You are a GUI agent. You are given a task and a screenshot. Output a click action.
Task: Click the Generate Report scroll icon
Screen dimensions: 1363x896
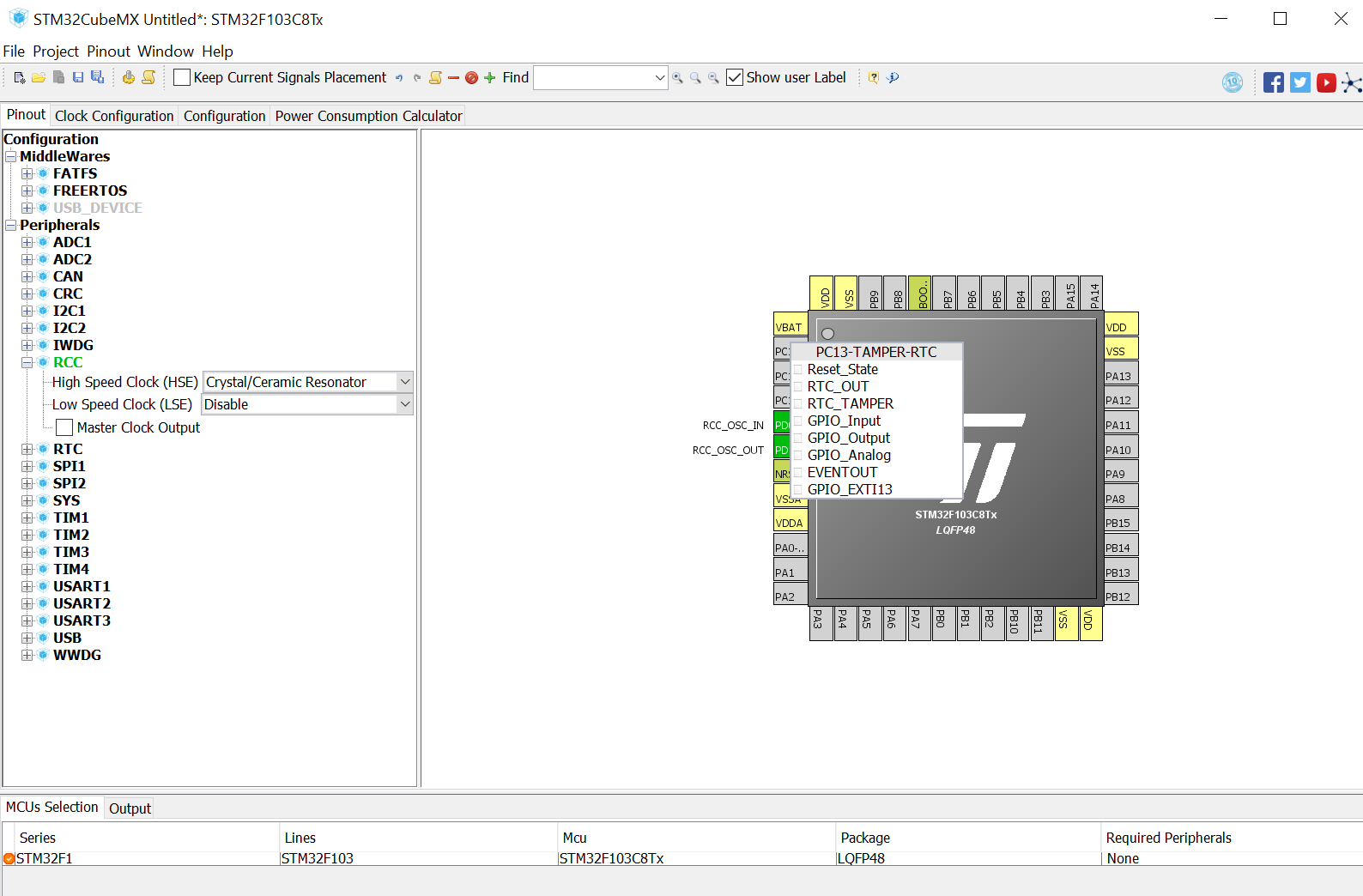pos(148,77)
